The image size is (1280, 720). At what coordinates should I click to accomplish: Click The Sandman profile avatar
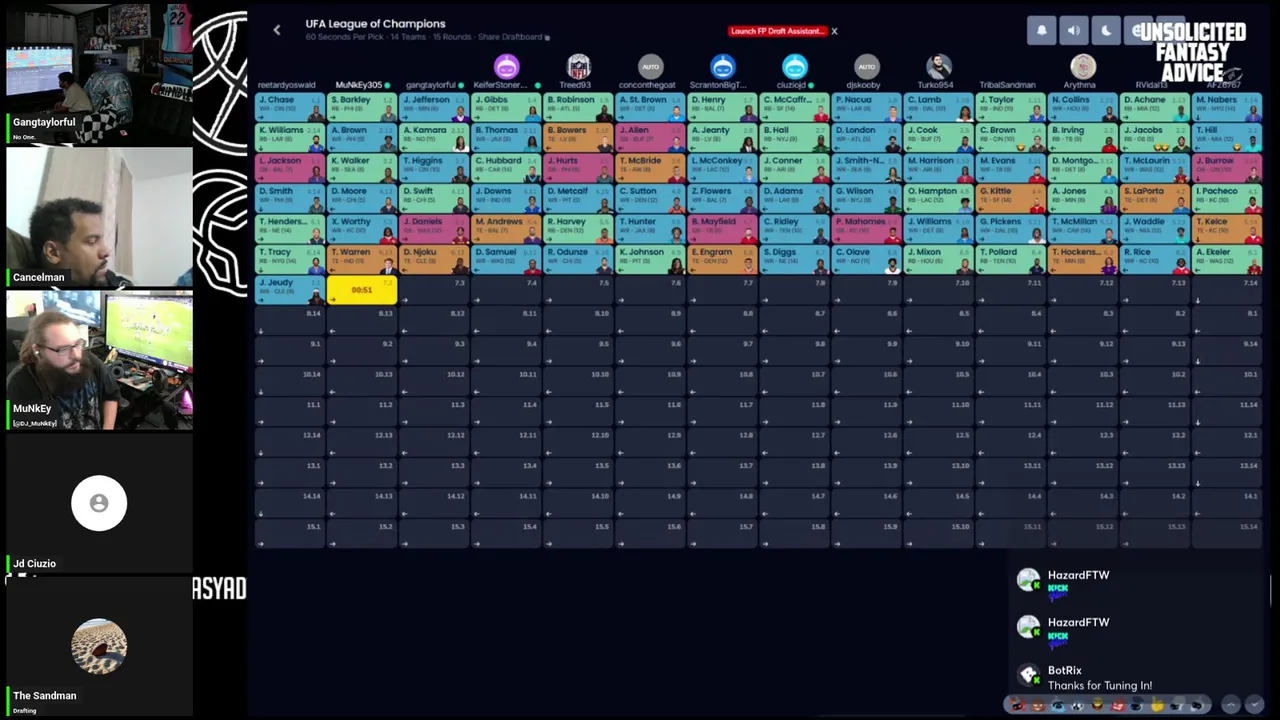[99, 646]
